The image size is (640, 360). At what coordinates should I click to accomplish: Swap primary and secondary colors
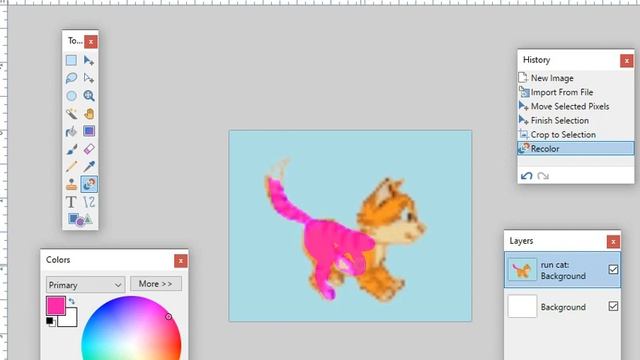pyautogui.click(x=72, y=301)
